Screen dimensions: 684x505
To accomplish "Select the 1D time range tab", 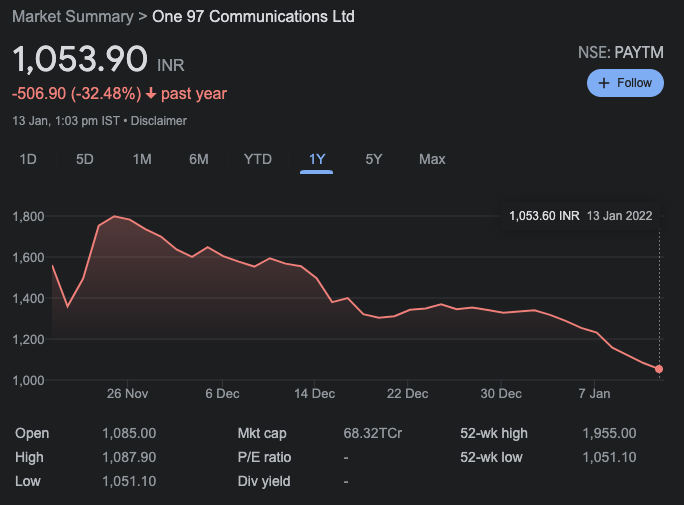I will [x=28, y=159].
